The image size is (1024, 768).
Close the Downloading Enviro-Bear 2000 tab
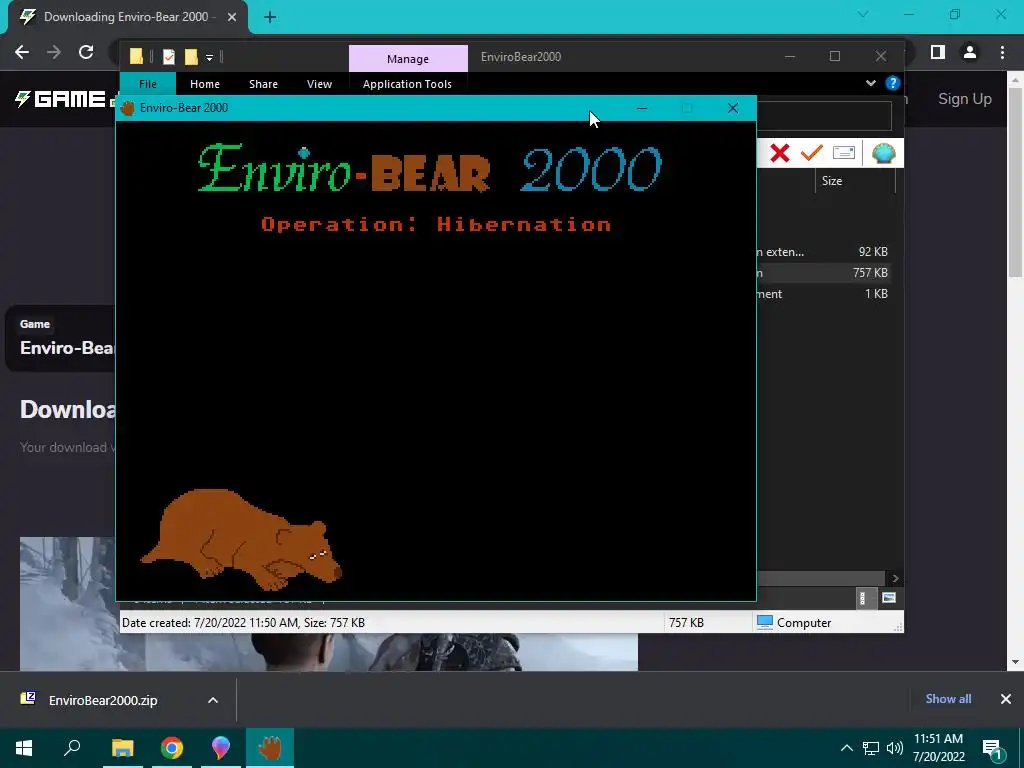pyautogui.click(x=232, y=17)
